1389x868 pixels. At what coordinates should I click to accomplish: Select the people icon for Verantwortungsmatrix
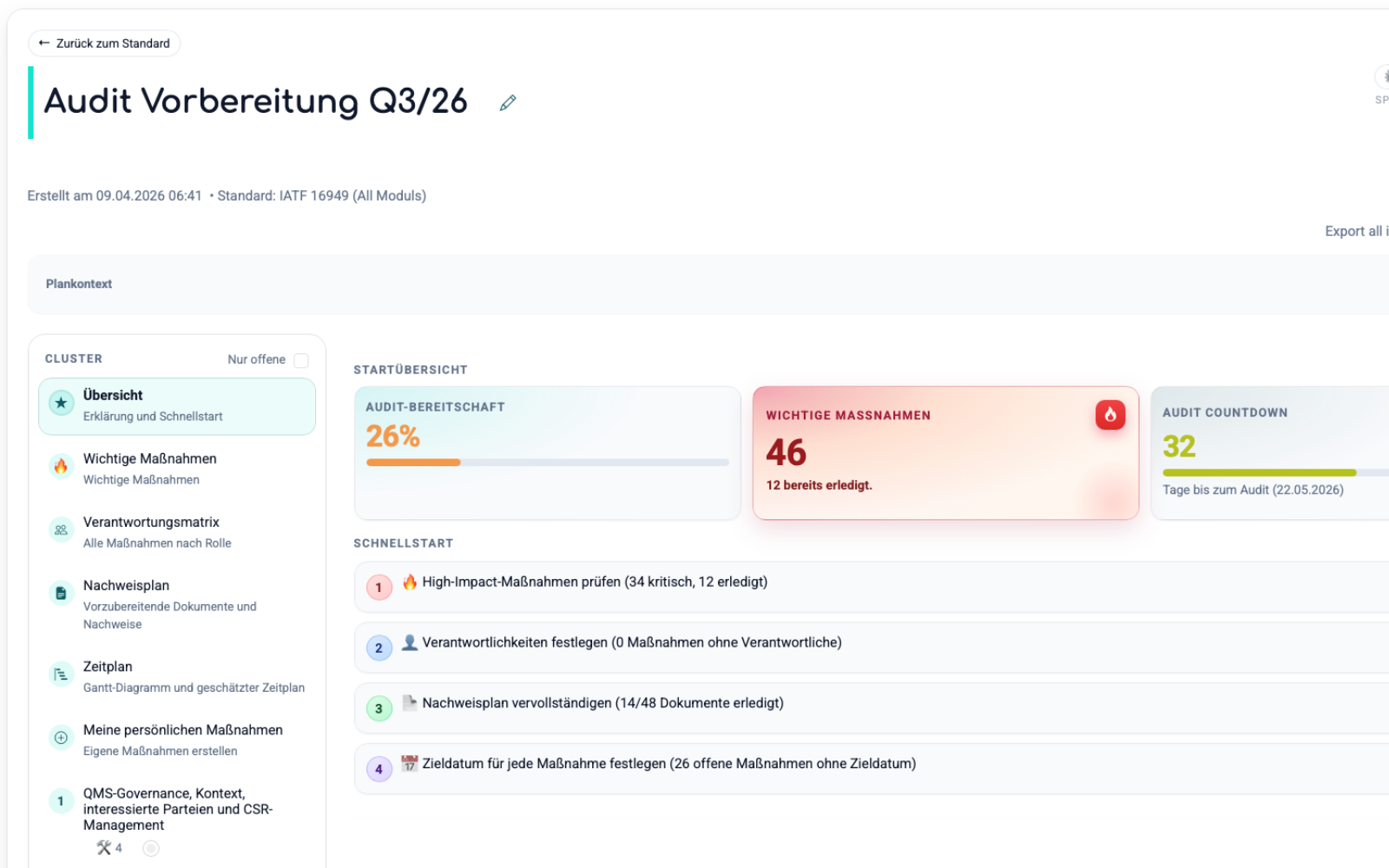(x=60, y=529)
